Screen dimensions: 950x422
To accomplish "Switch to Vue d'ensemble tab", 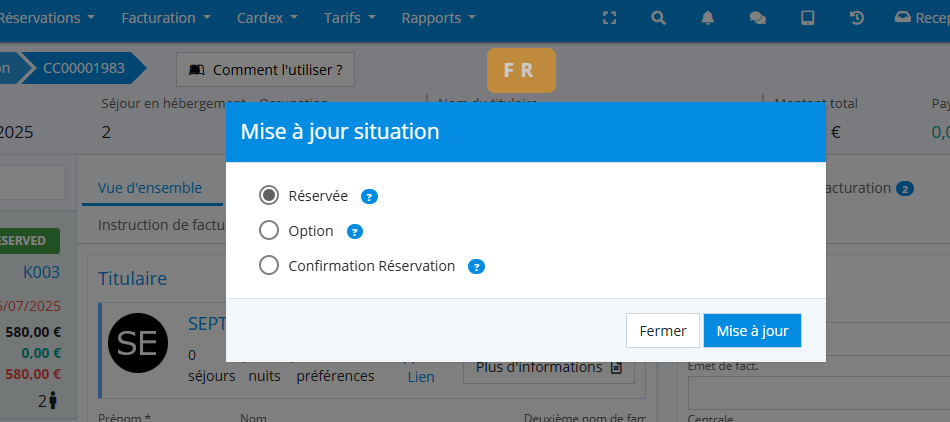I will 150,188.
